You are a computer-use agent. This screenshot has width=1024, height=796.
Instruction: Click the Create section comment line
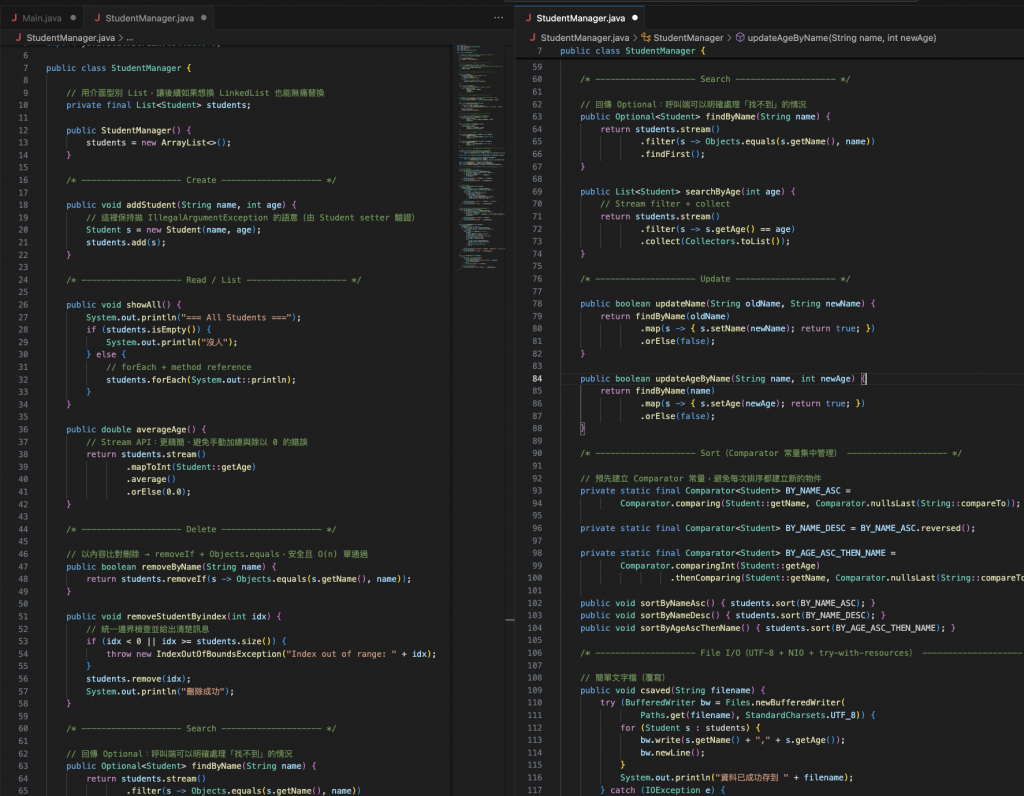(200, 180)
